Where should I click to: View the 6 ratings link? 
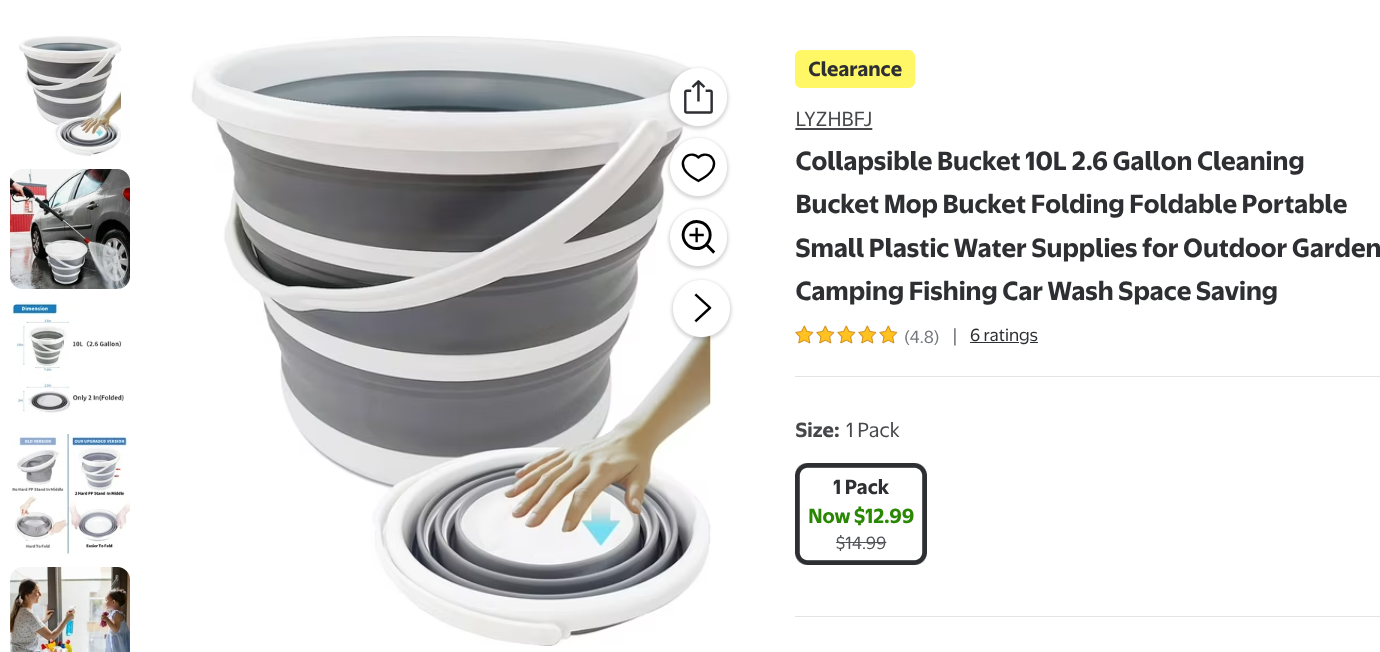1003,336
